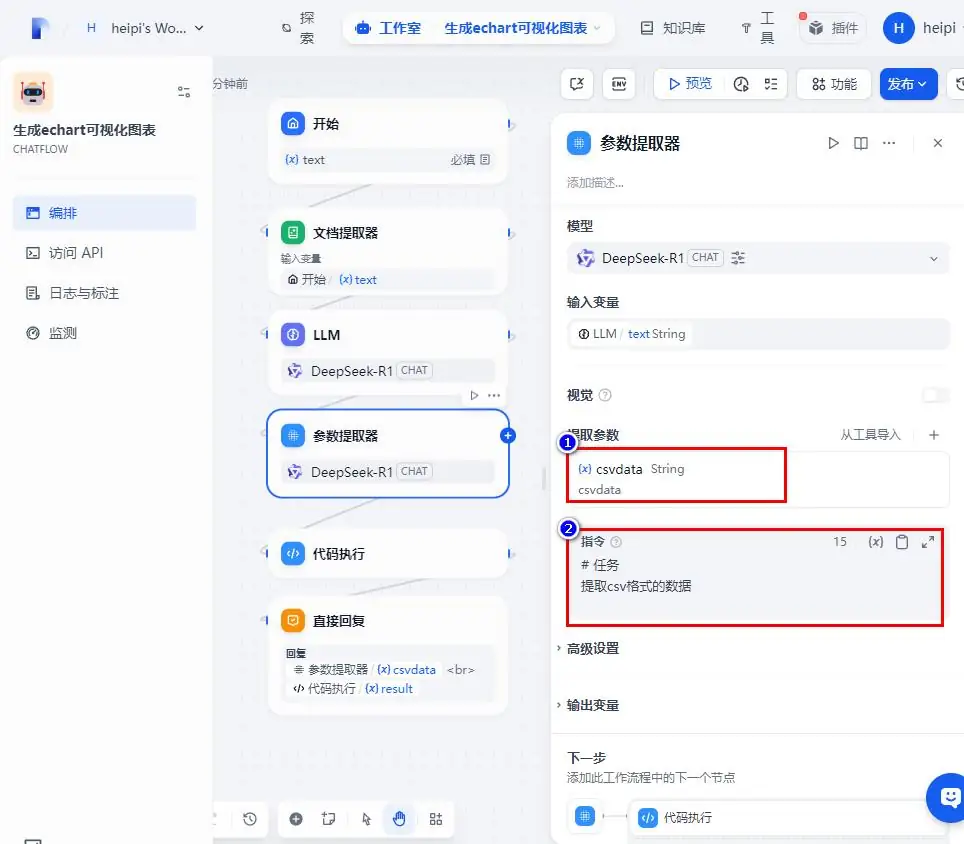Screen dimensions: 964x844
Task: Open change history via the clock icon
Action: click(249, 819)
